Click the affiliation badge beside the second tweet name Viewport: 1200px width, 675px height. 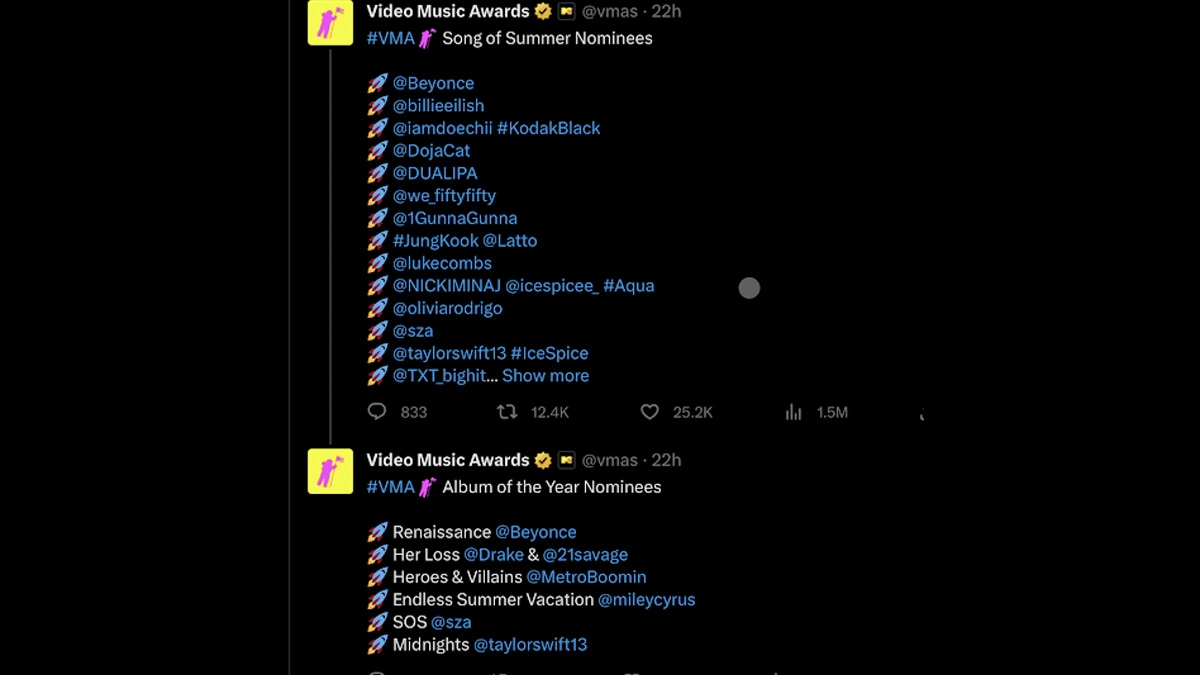click(x=567, y=461)
